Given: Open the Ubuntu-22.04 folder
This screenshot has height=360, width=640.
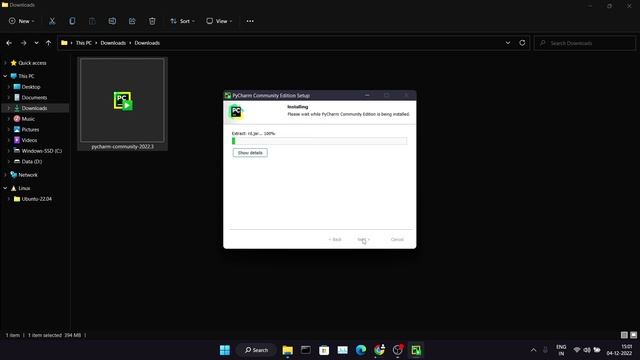Looking at the screenshot, I should 36,199.
